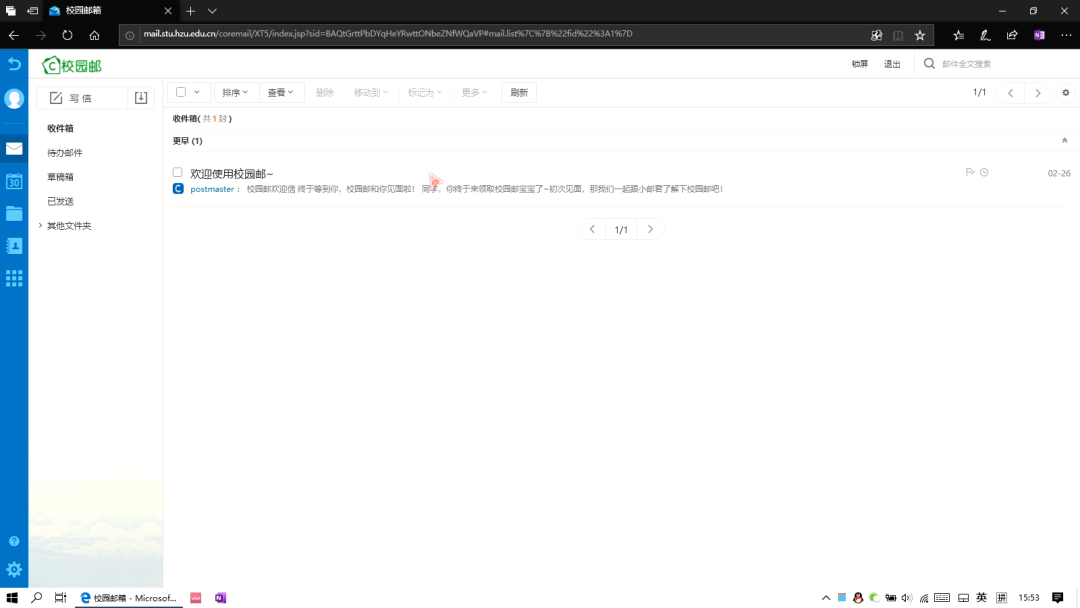The width and height of the screenshot is (1080, 608).
Task: Click the bottom 1/1 page indicator
Action: (x=621, y=229)
